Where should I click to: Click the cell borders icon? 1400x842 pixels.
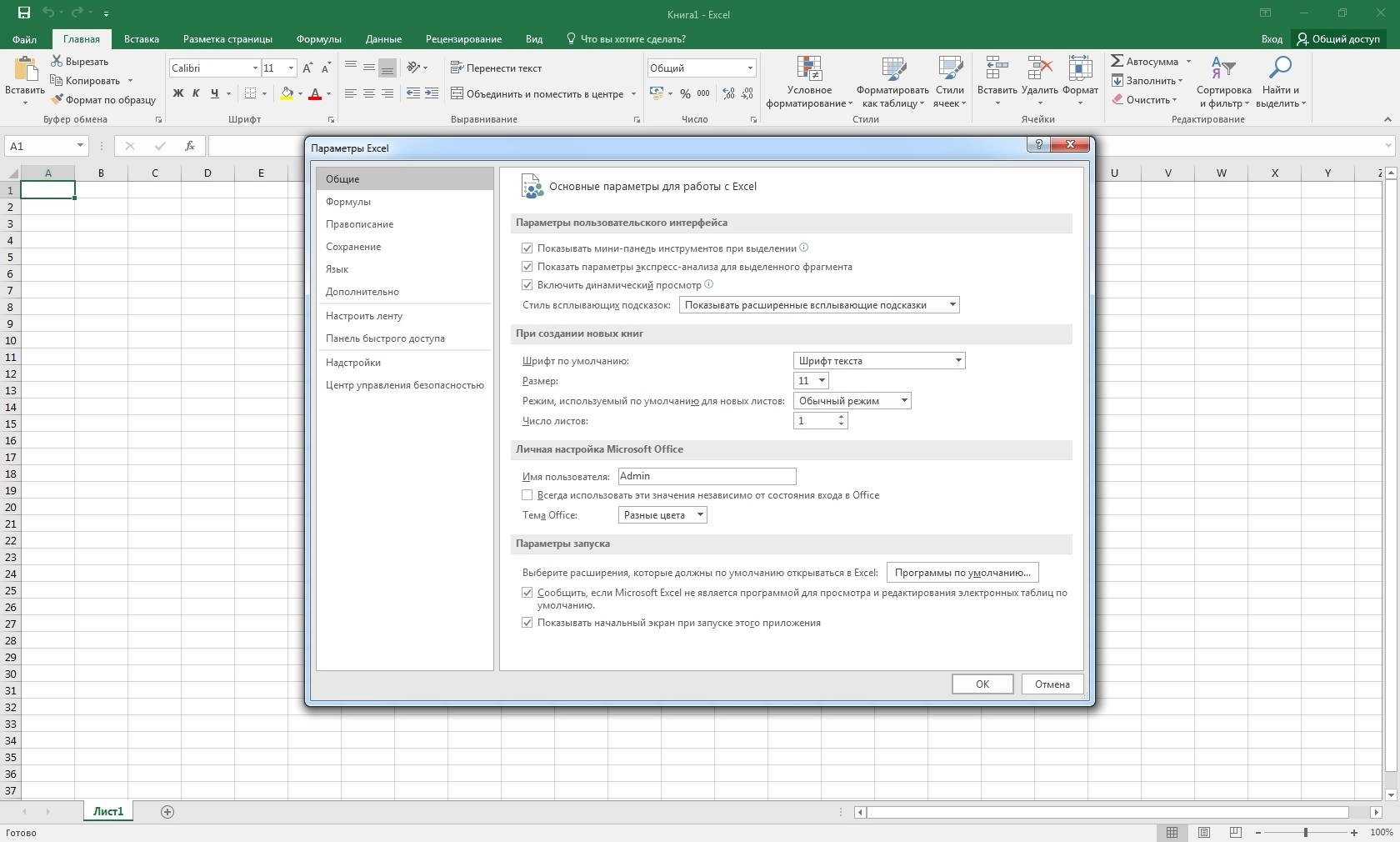coord(250,93)
